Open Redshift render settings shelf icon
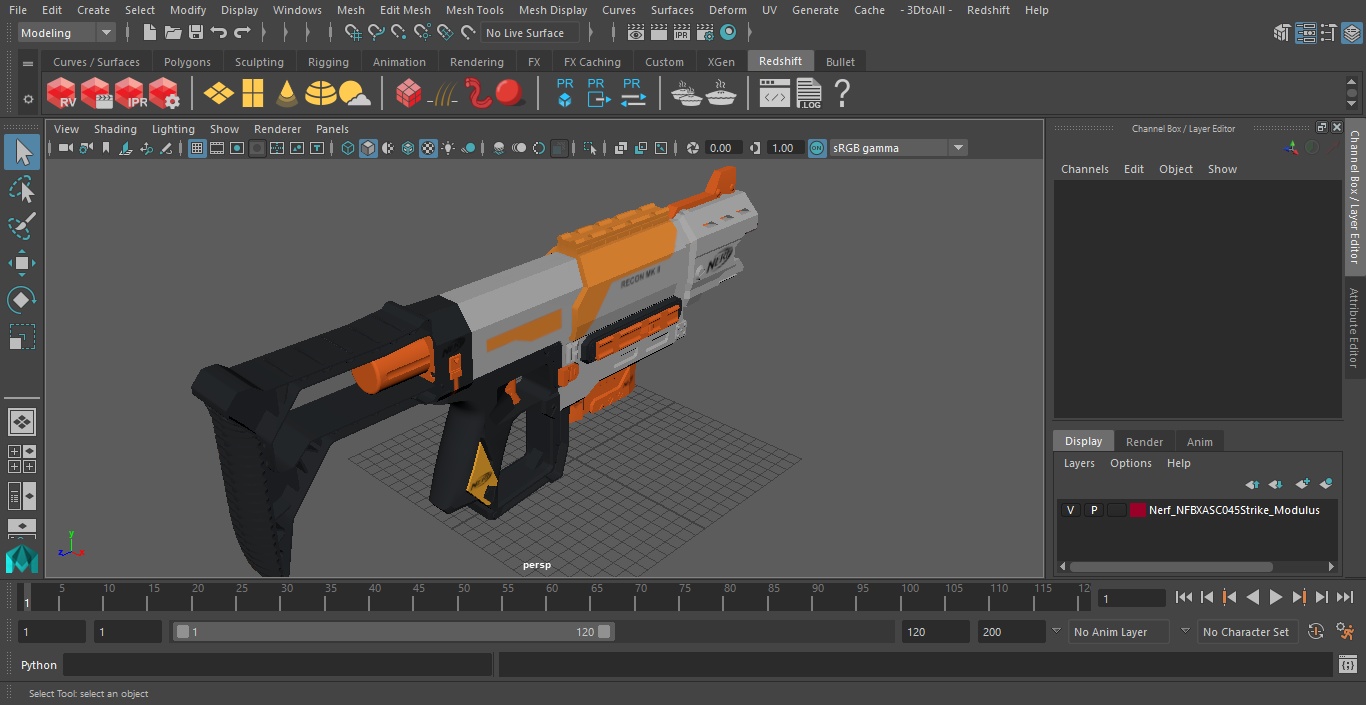 click(164, 94)
